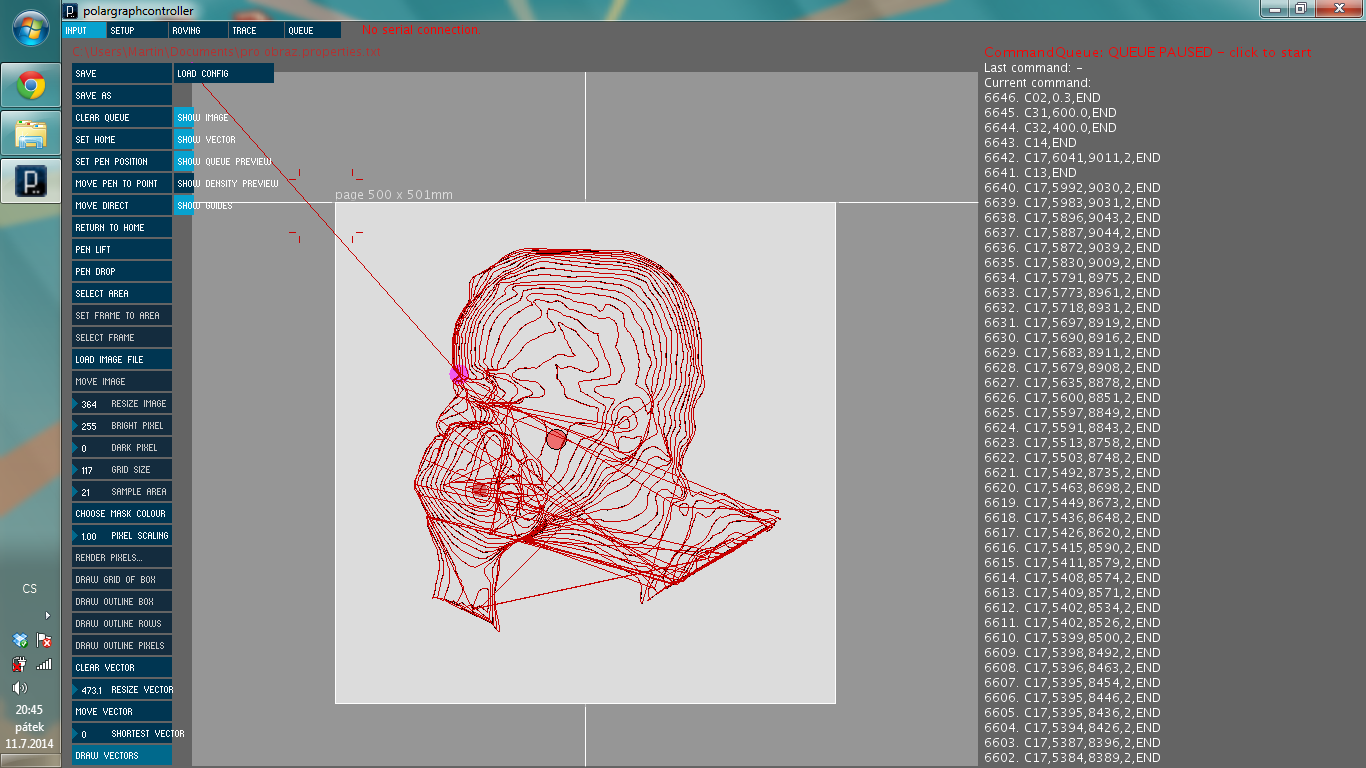
Task: Click RETURN TO HOME
Action: [x=122, y=227]
